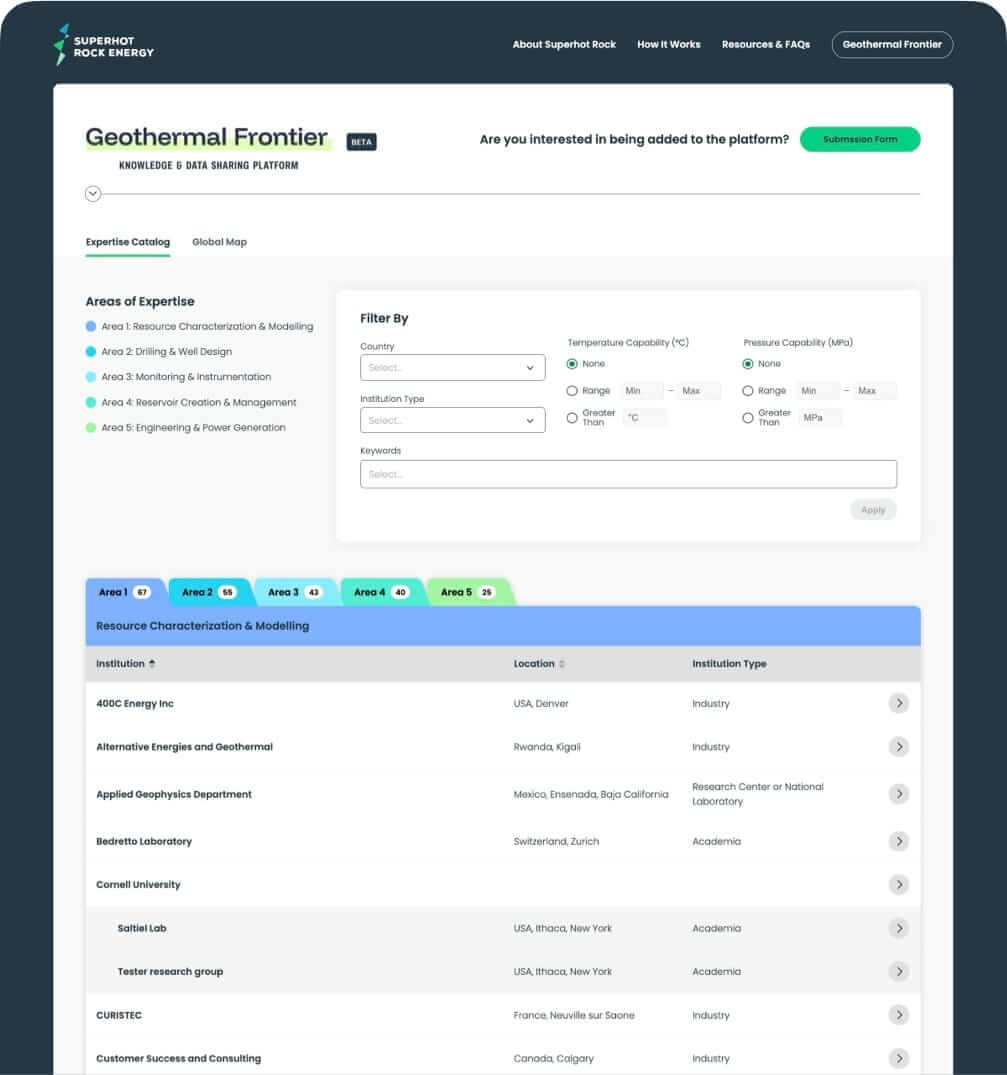Click Area 1 blue legend dot

(x=90, y=326)
